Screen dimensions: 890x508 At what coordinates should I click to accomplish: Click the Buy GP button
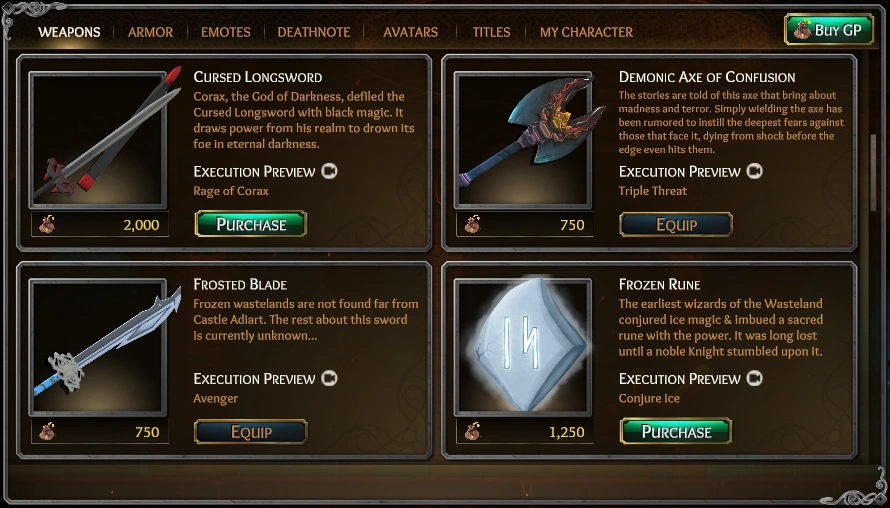829,30
